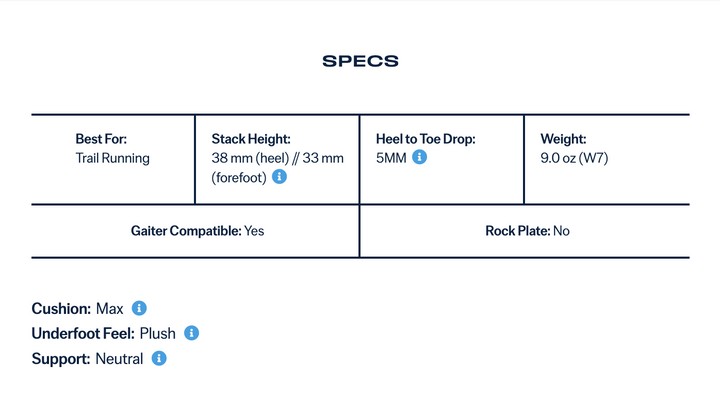Click the Support: Neutral text
720x411 pixels.
(x=87, y=358)
